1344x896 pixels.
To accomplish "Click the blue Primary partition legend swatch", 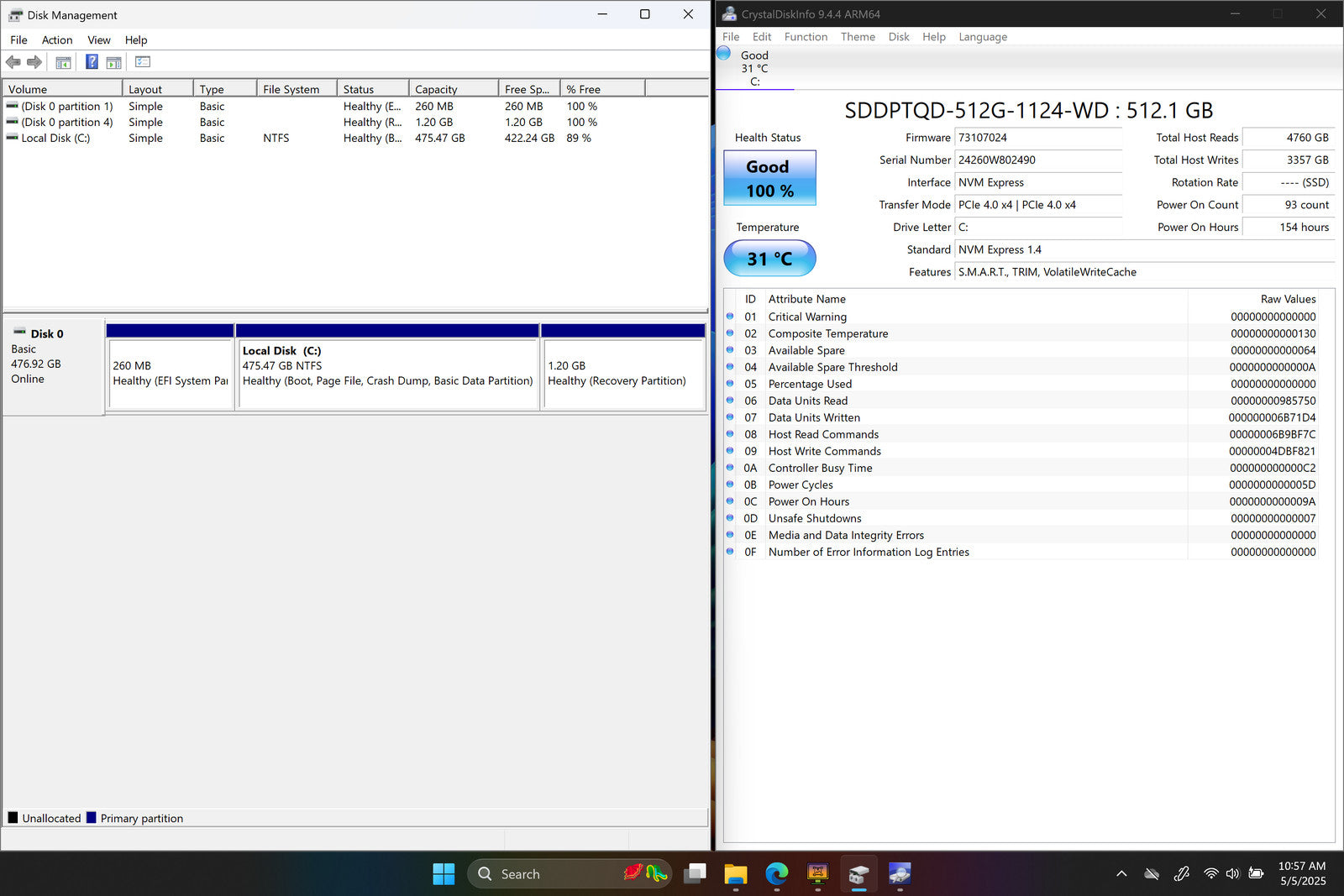I will point(92,818).
